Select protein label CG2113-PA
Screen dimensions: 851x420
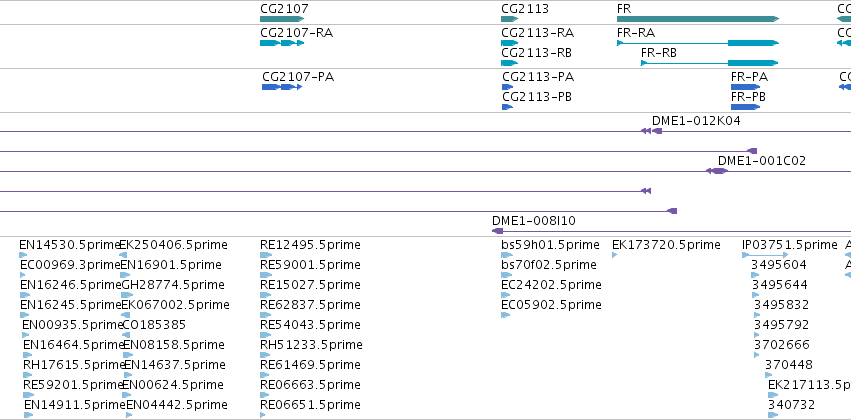click(538, 77)
